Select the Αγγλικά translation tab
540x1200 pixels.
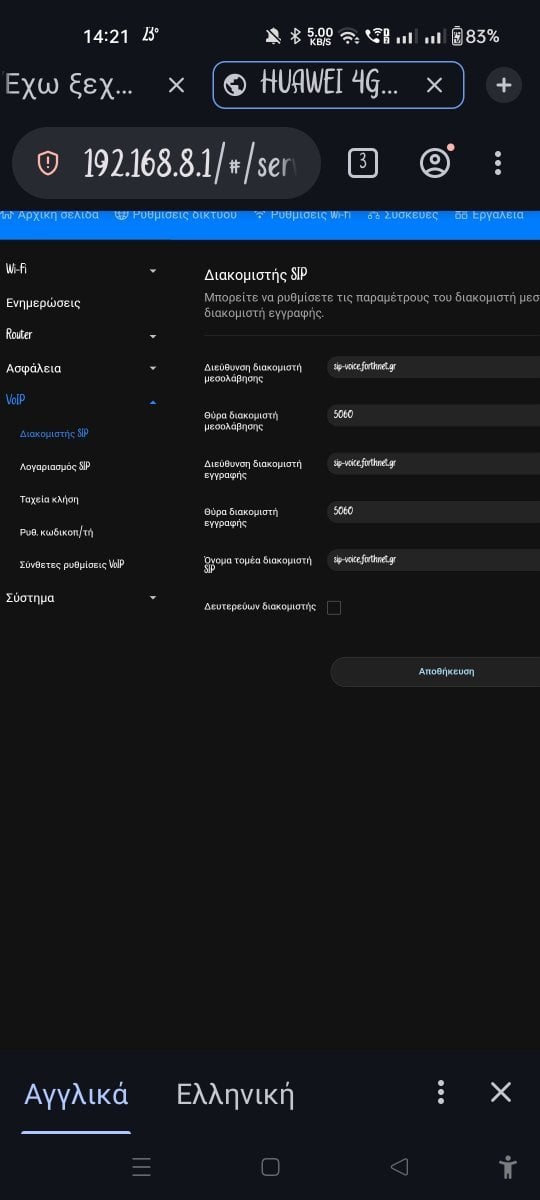tap(76, 1094)
